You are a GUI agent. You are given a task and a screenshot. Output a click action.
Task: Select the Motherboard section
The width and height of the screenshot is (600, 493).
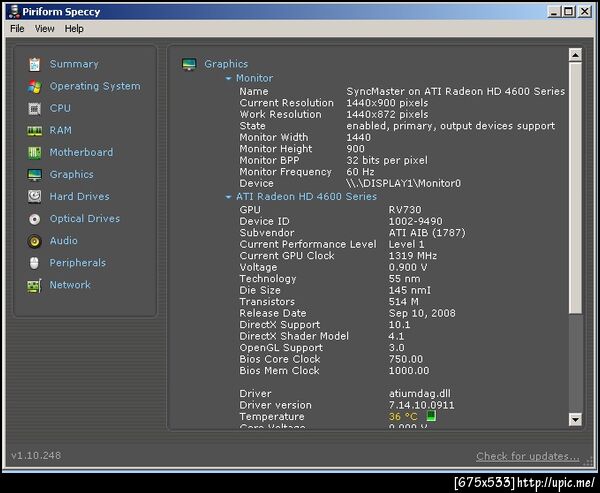[x=82, y=152]
